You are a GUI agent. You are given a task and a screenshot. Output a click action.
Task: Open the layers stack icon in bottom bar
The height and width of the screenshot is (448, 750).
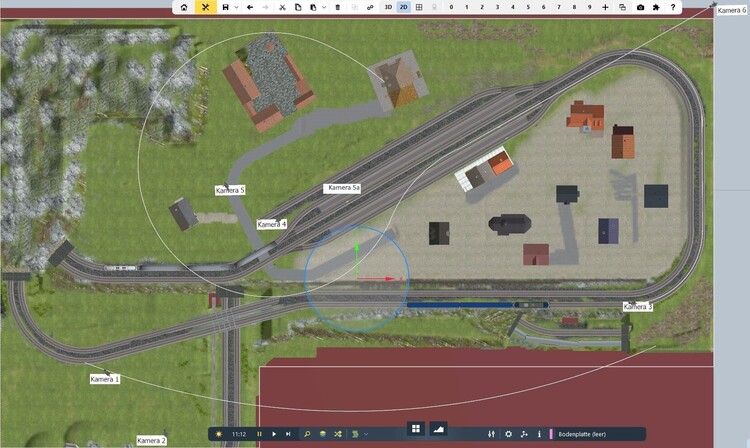point(323,434)
